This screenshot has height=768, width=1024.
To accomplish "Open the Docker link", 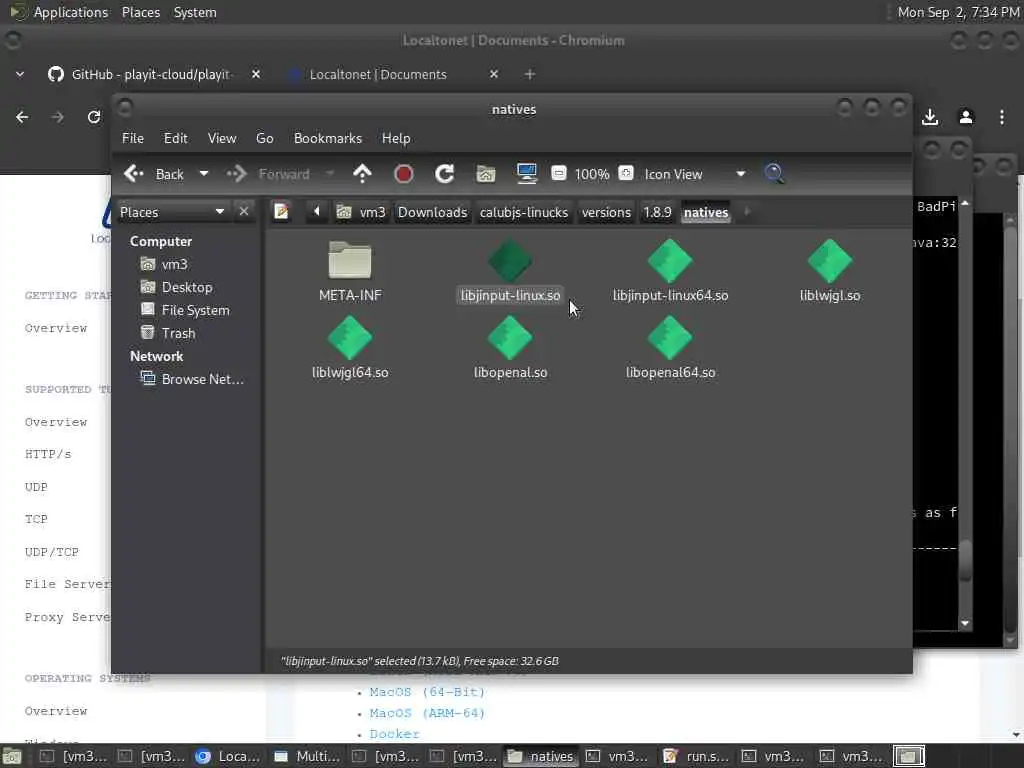I will pos(394,733).
